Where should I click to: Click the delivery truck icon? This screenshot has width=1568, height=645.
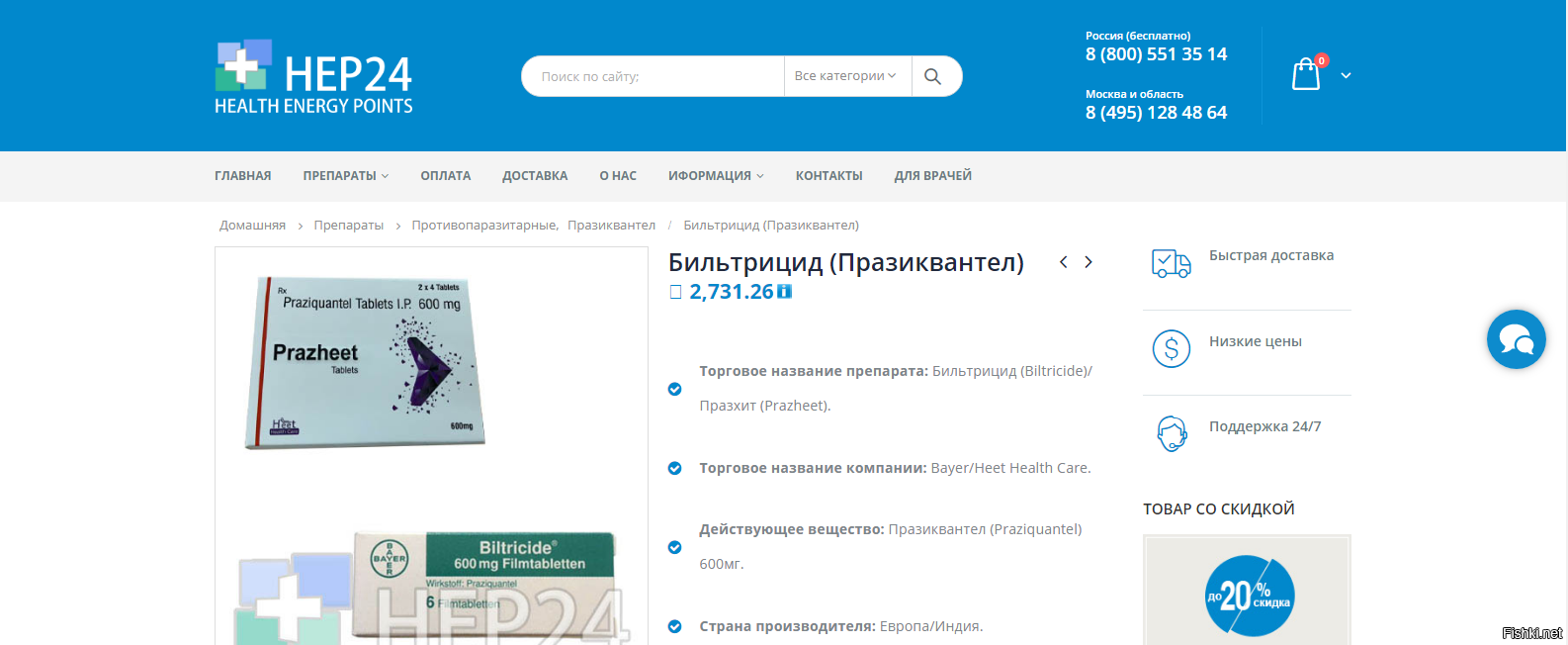1172,263
